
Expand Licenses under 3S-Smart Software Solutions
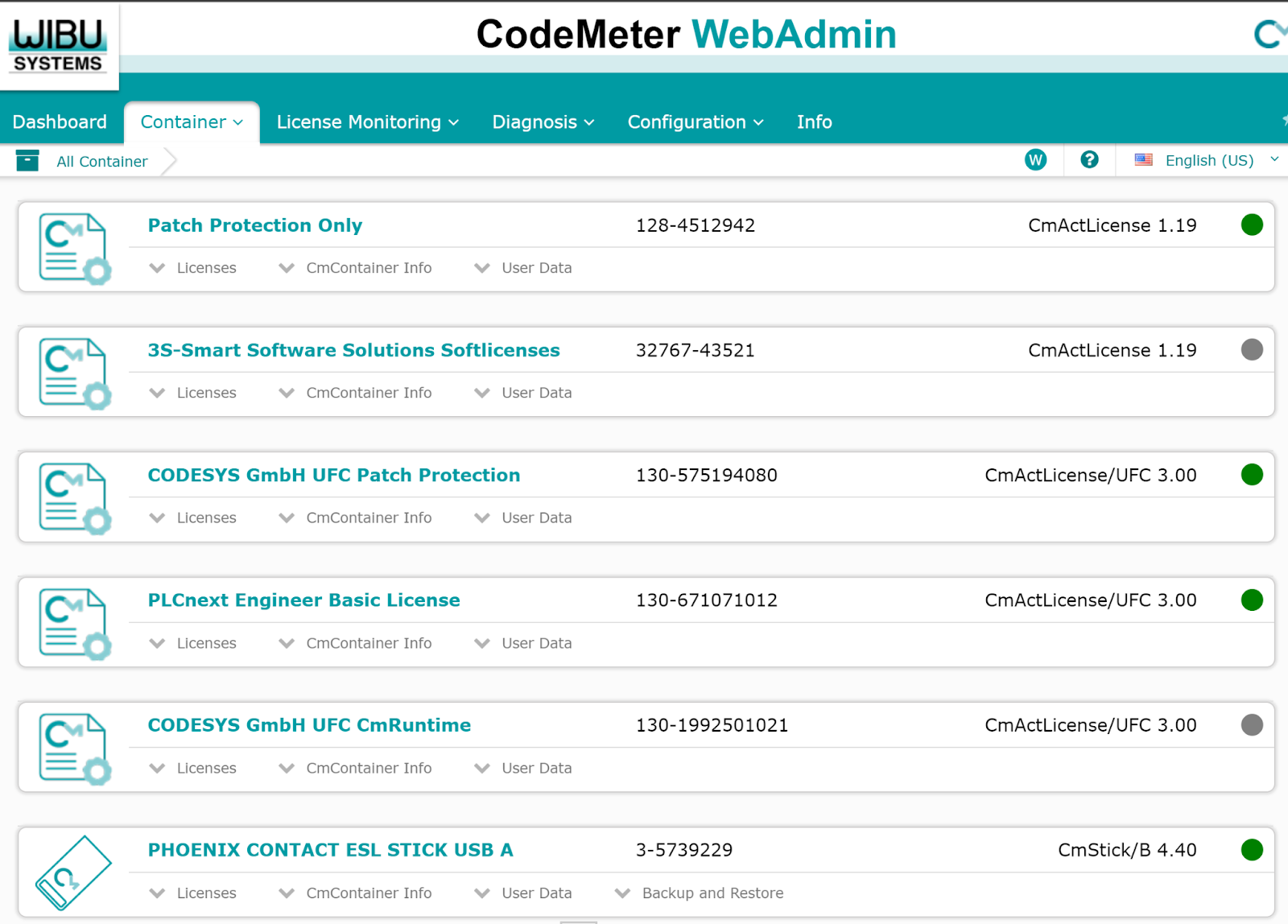(193, 393)
